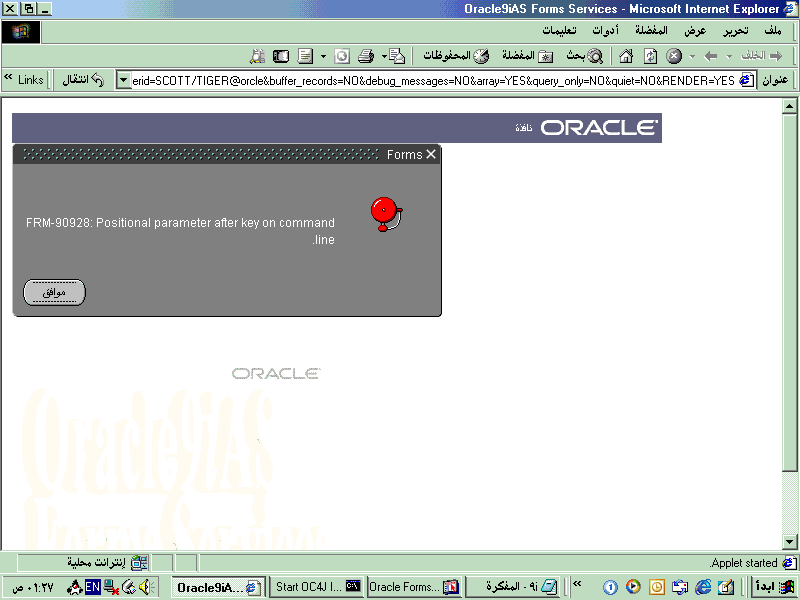This screenshot has width=800, height=600.
Task: Close the Forms error dialog
Action: click(x=431, y=154)
